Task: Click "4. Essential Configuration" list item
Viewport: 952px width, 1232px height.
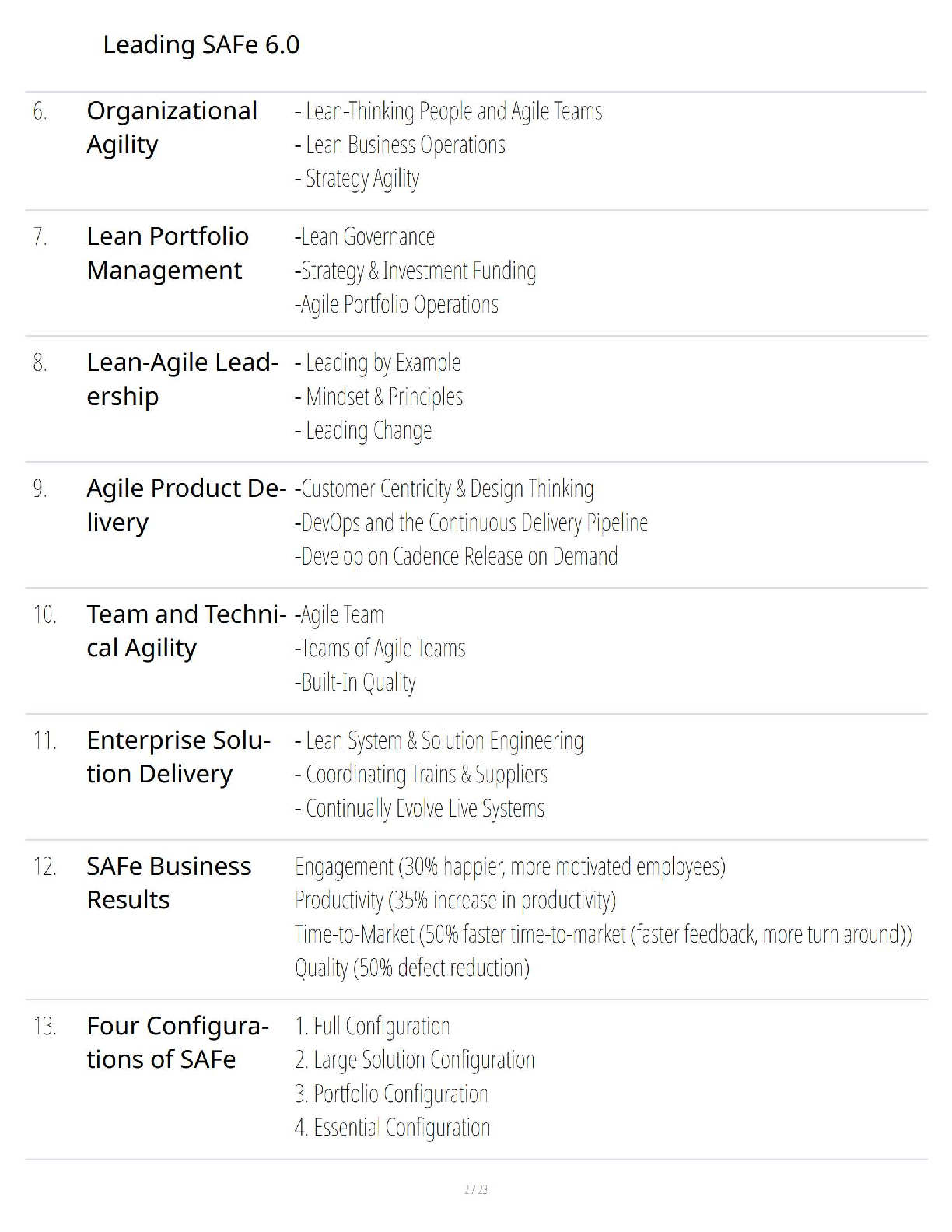Action: click(392, 1128)
